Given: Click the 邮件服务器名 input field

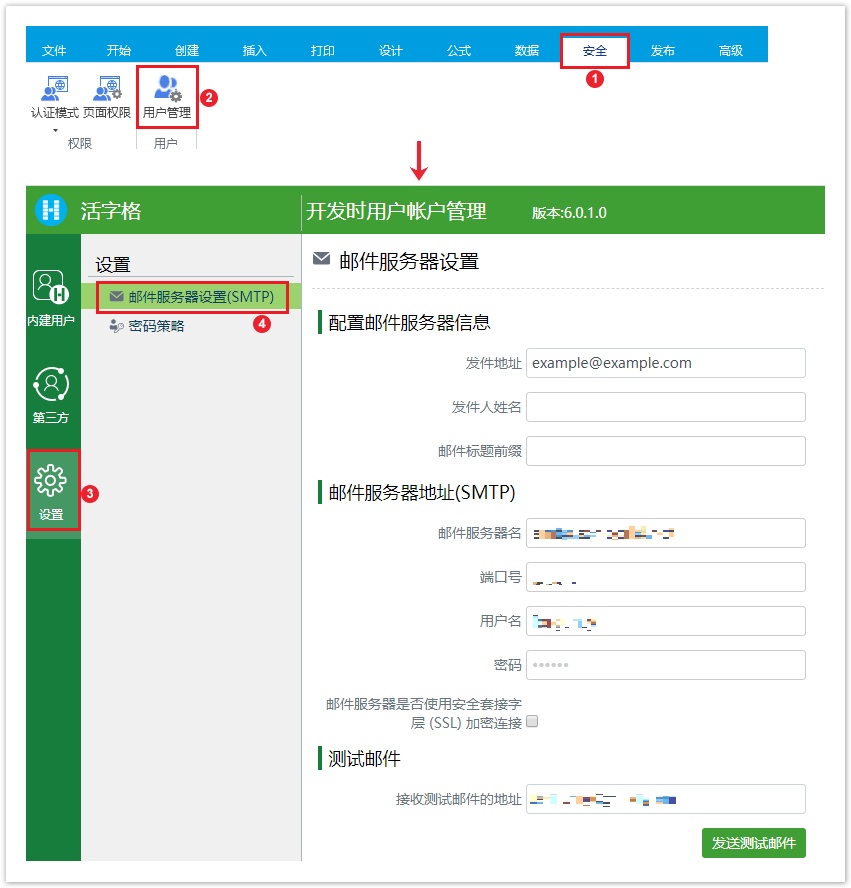Looking at the screenshot, I should point(666,533).
